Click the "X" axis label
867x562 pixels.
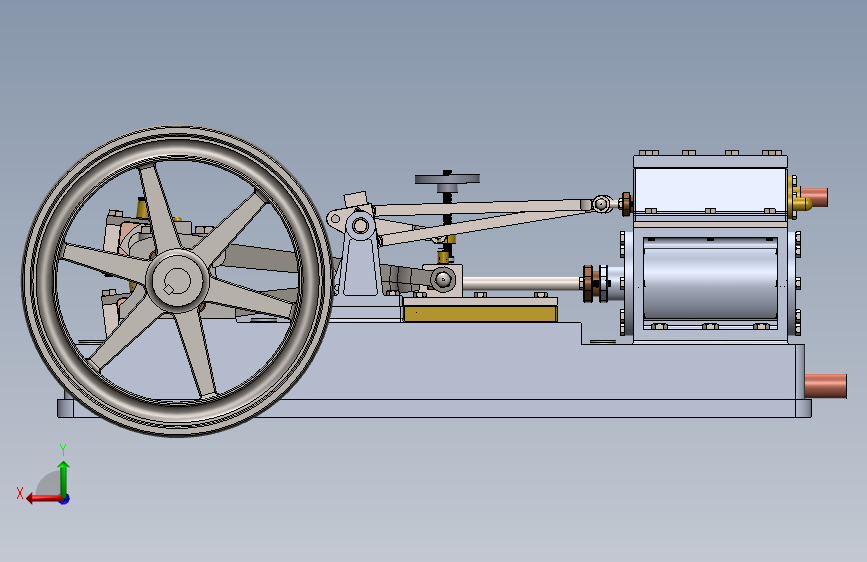pos(20,493)
